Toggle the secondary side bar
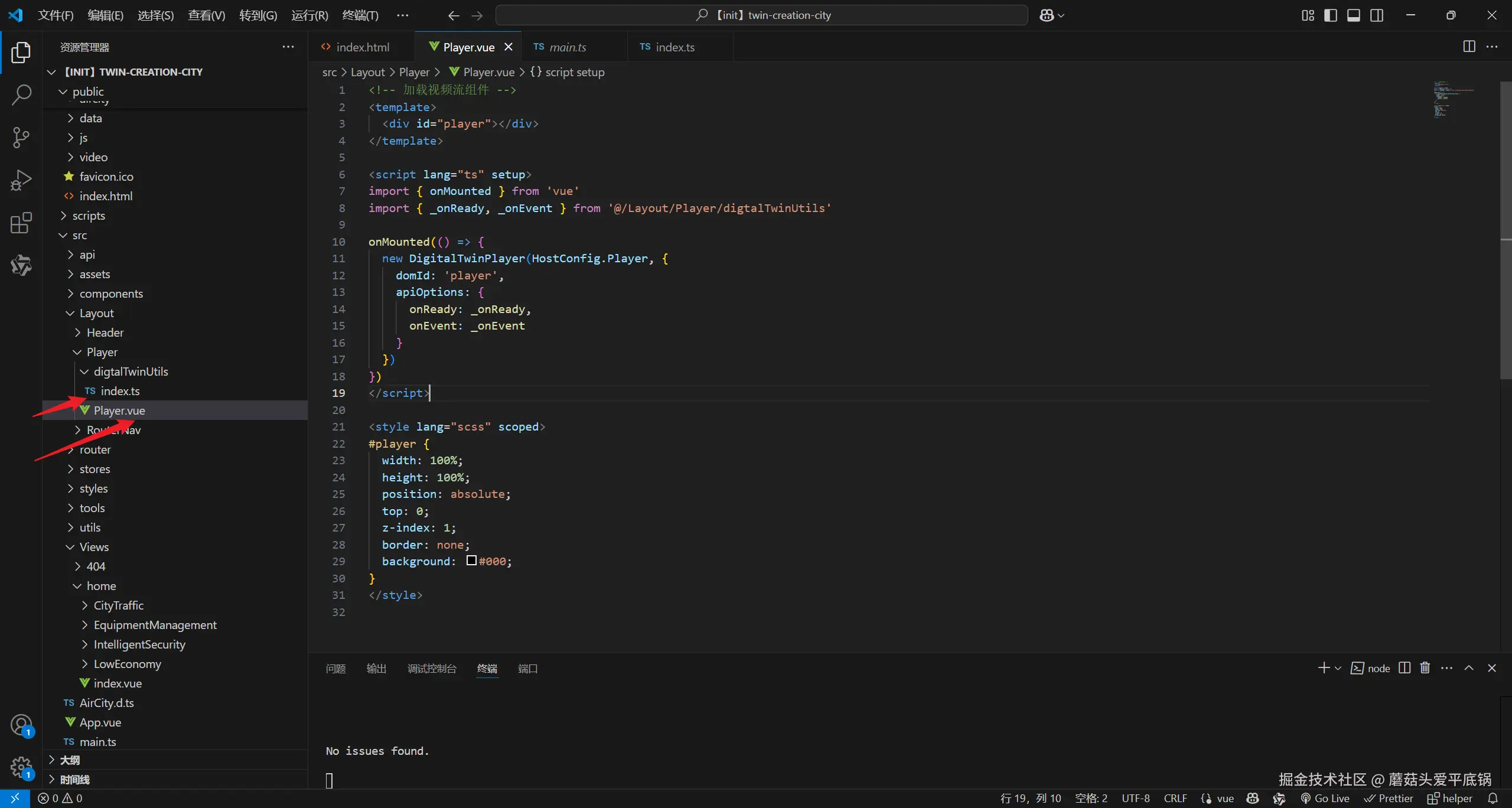Screen dimensions: 1512x808 coord(1376,15)
